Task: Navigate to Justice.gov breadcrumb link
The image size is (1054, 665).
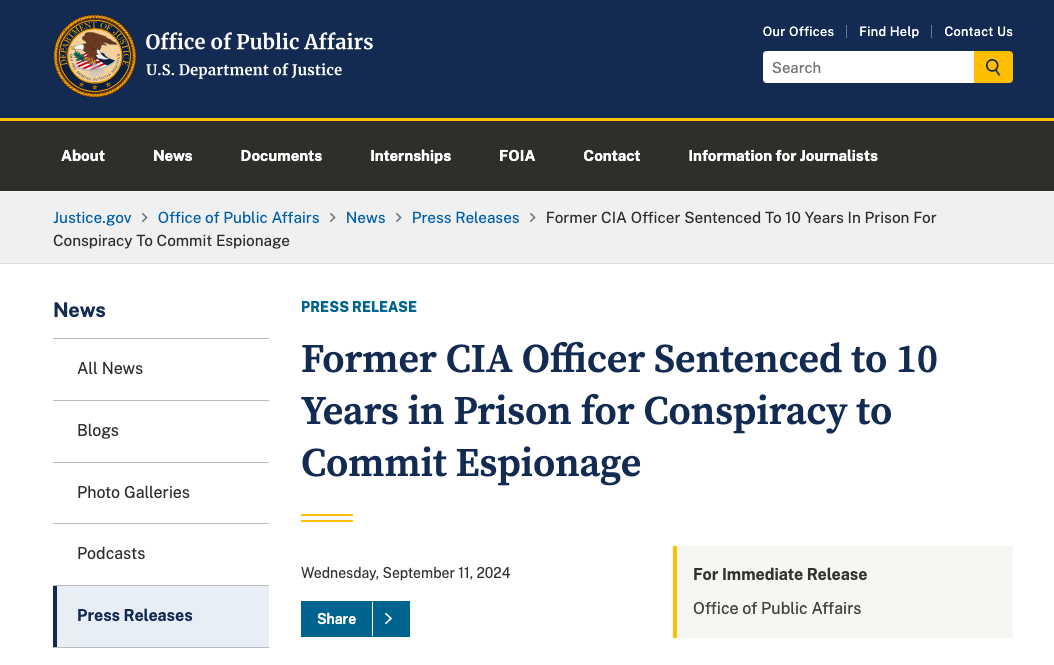Action: [92, 217]
